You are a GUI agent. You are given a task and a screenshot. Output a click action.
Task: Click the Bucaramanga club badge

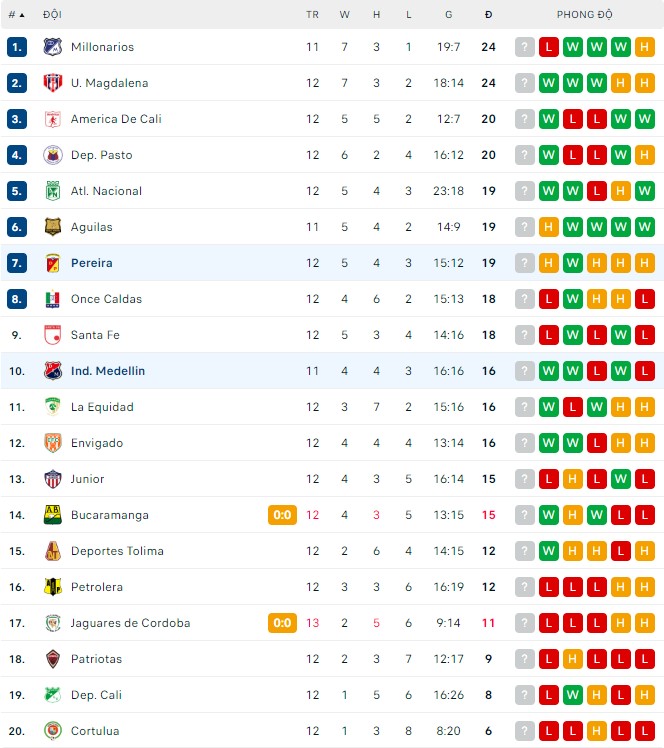point(52,515)
